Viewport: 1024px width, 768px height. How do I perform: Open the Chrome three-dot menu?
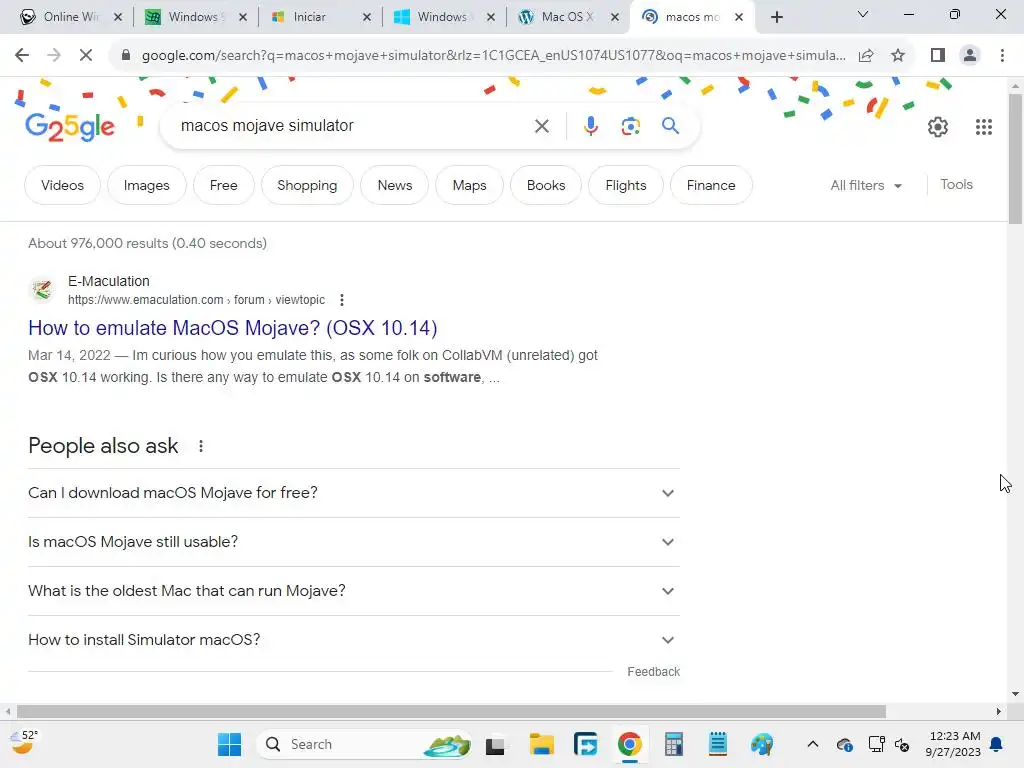click(x=1002, y=56)
